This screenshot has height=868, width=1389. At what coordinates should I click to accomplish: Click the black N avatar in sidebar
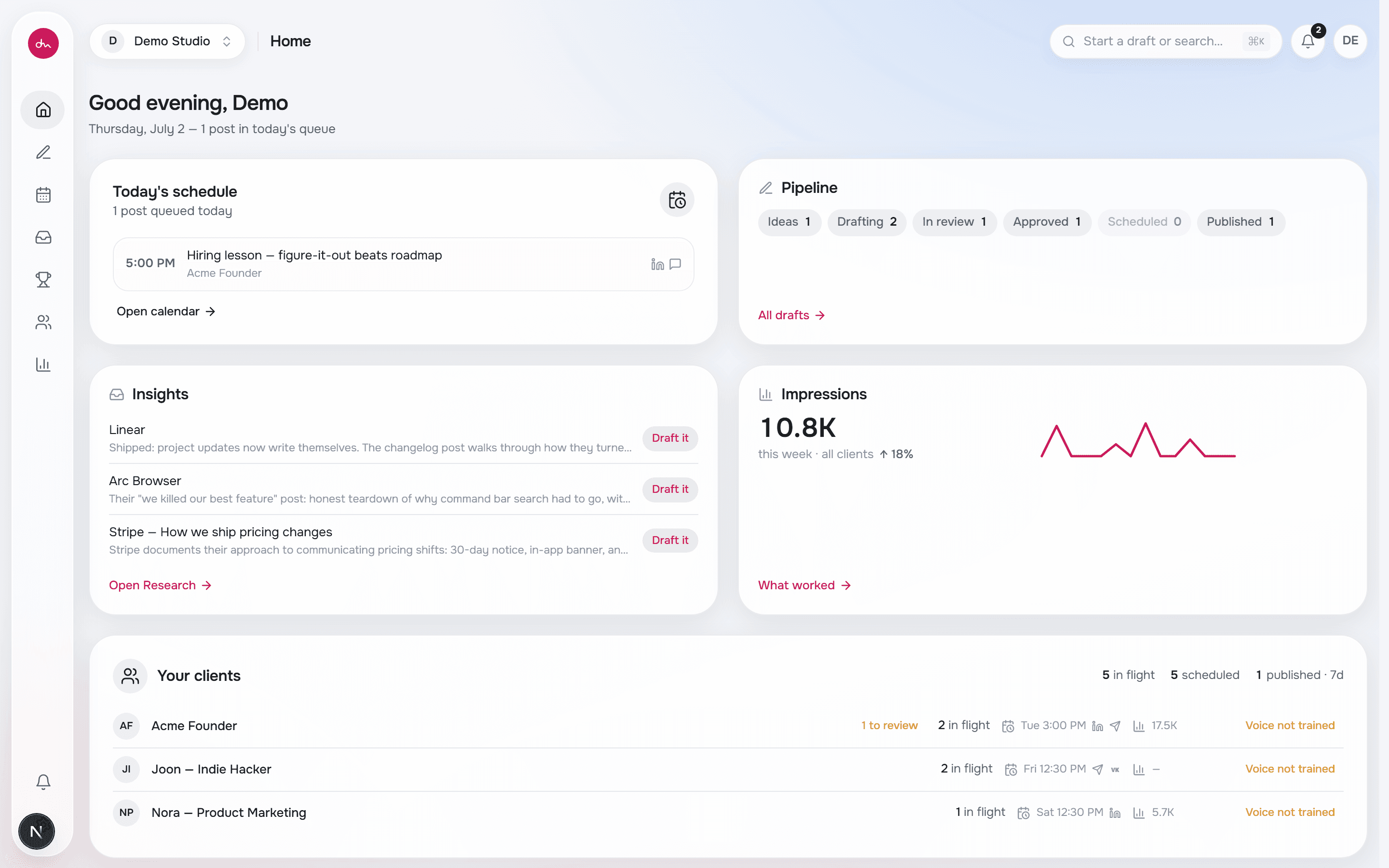click(x=36, y=831)
